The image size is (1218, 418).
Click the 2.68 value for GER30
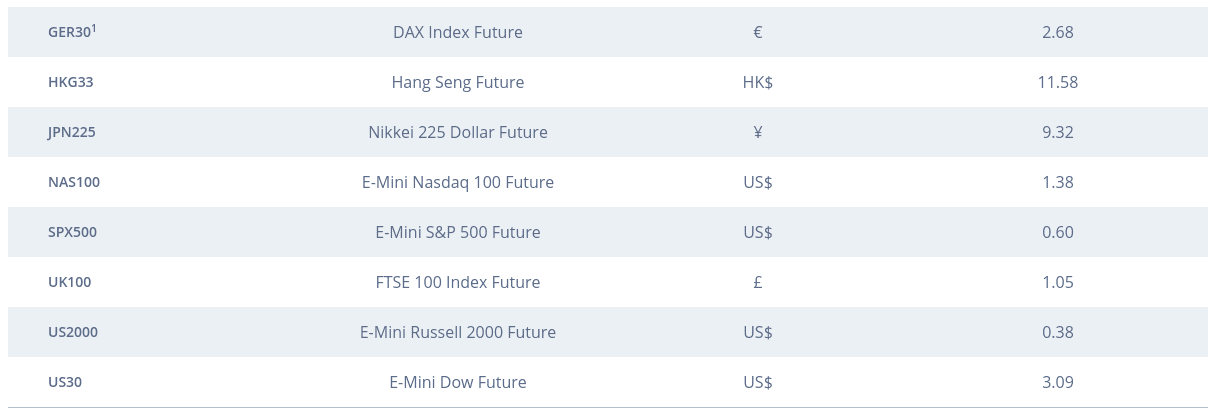click(x=1058, y=32)
